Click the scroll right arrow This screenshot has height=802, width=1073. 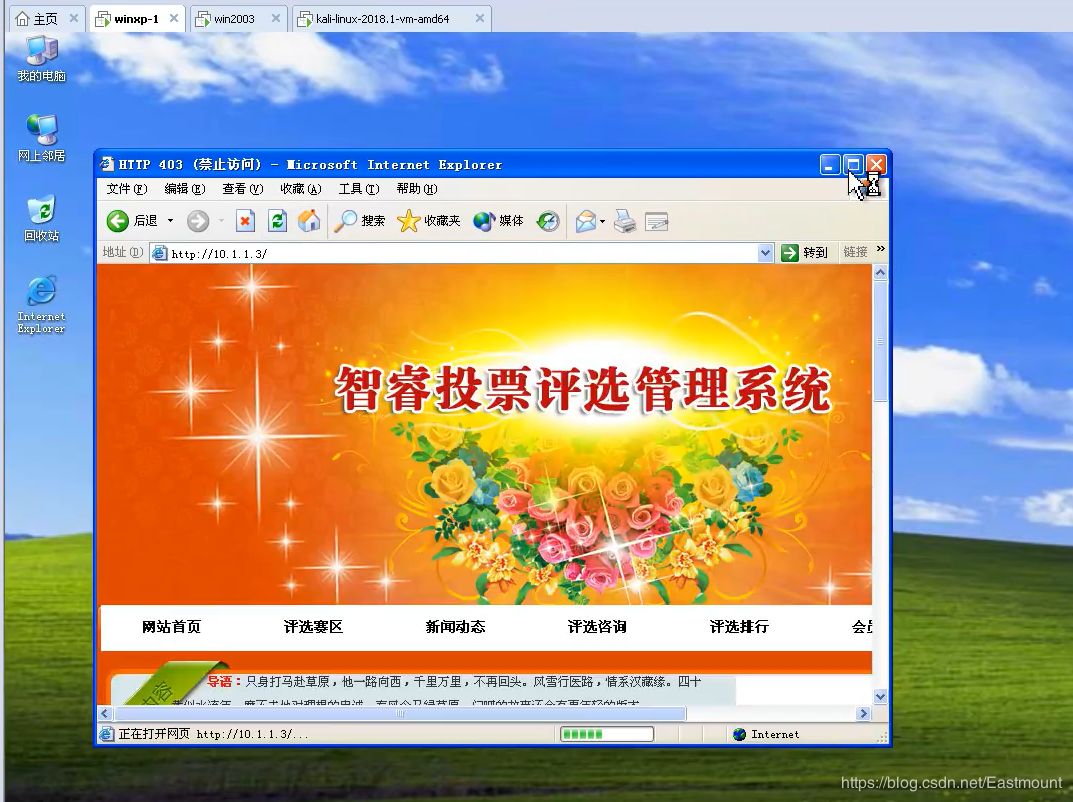point(864,713)
